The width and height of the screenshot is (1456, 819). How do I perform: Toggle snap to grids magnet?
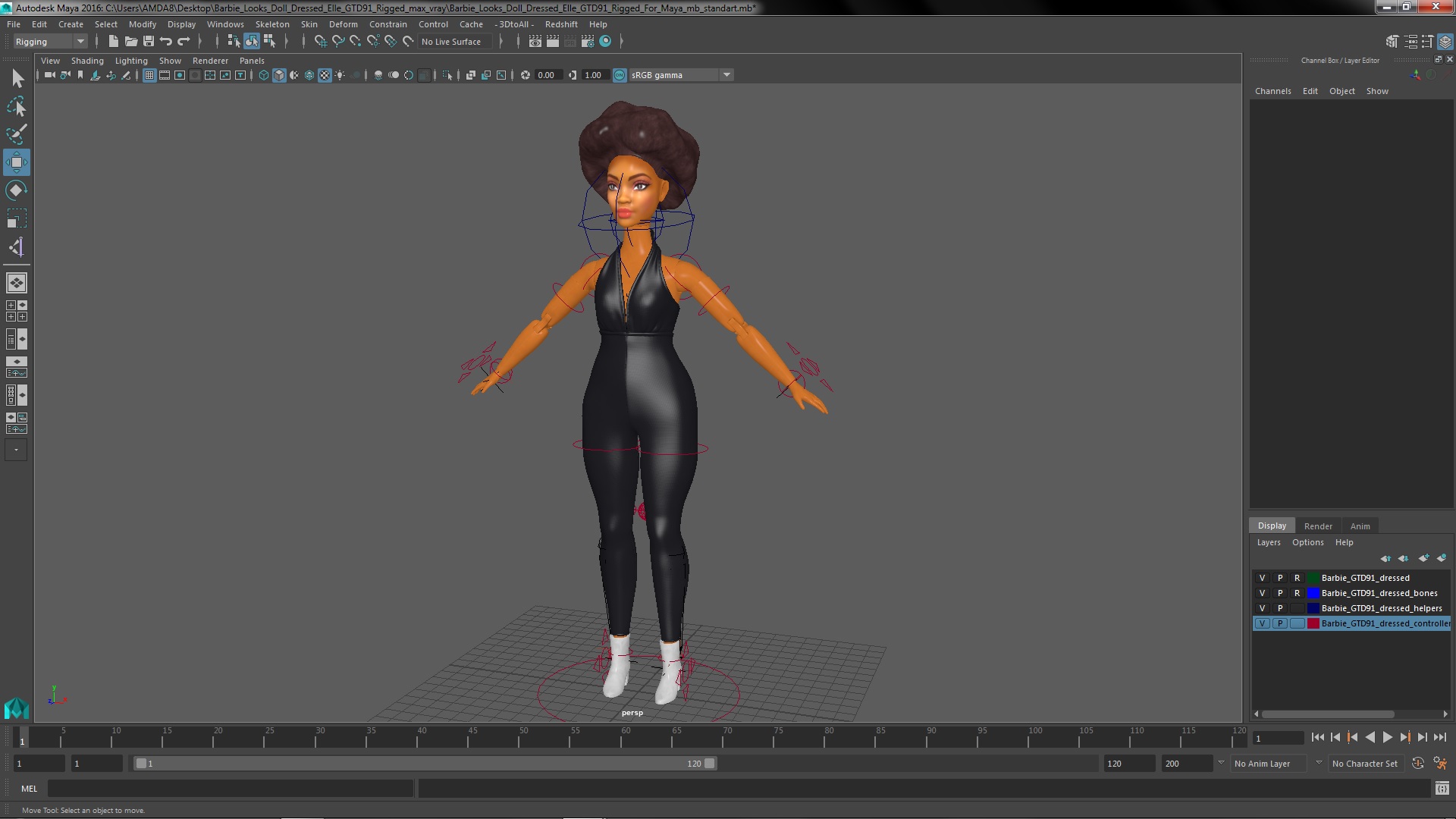click(320, 41)
